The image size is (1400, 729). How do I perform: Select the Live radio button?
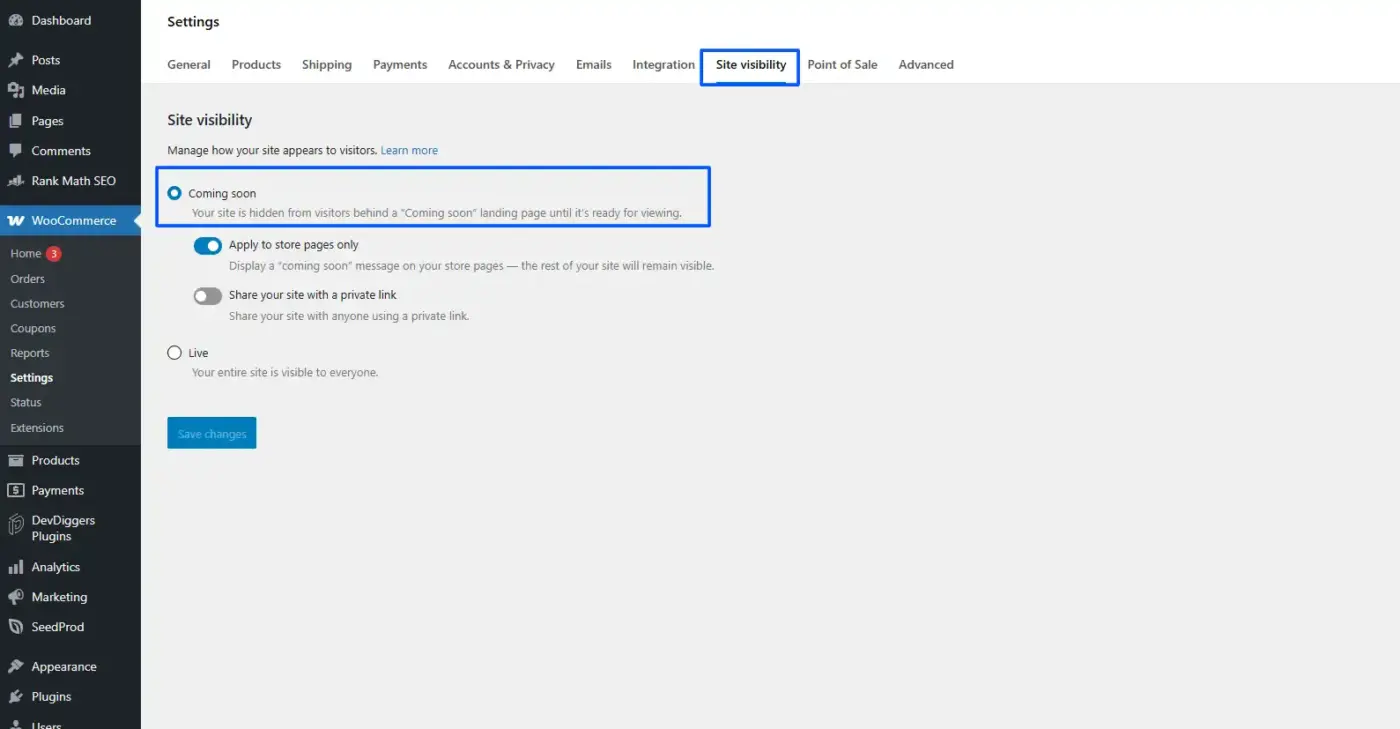(x=175, y=353)
